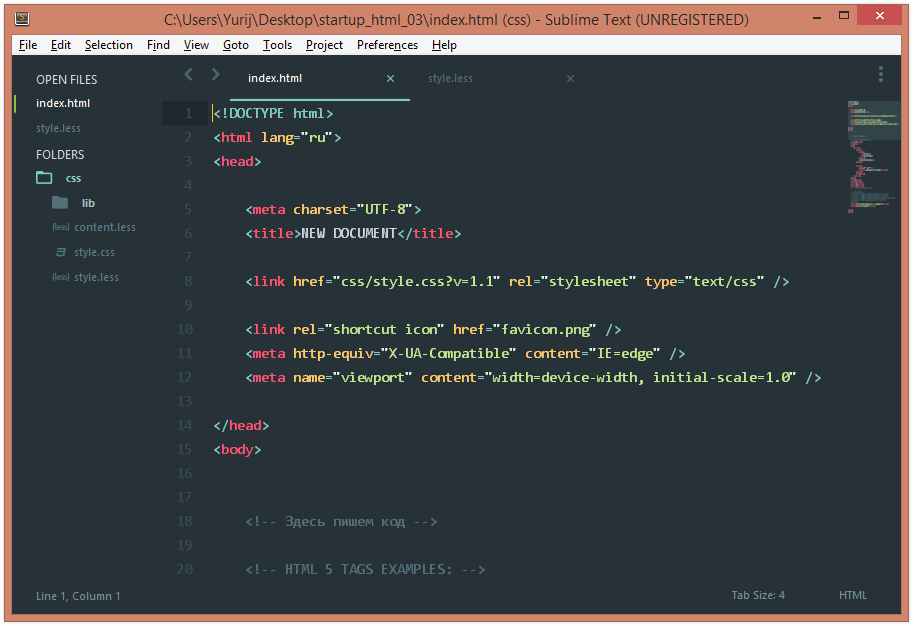Click the css folder icon
This screenshot has height=626, width=914.
pyautogui.click(x=44, y=178)
